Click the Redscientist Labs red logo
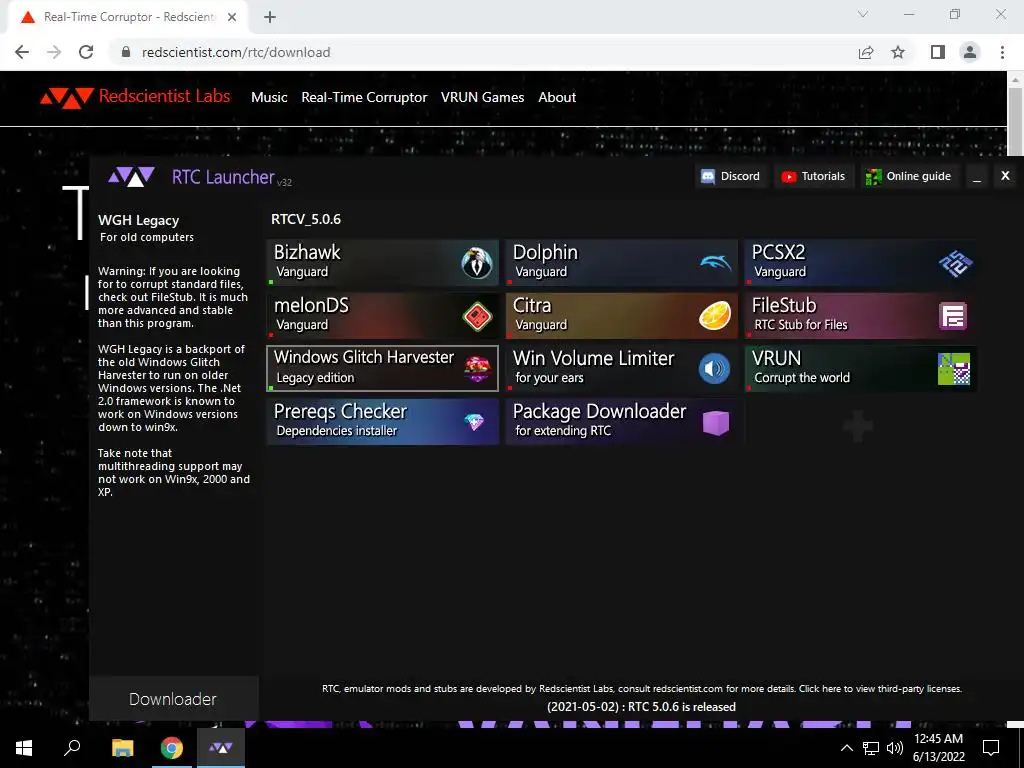Screen dimensions: 1024x768 pyautogui.click(x=67, y=97)
